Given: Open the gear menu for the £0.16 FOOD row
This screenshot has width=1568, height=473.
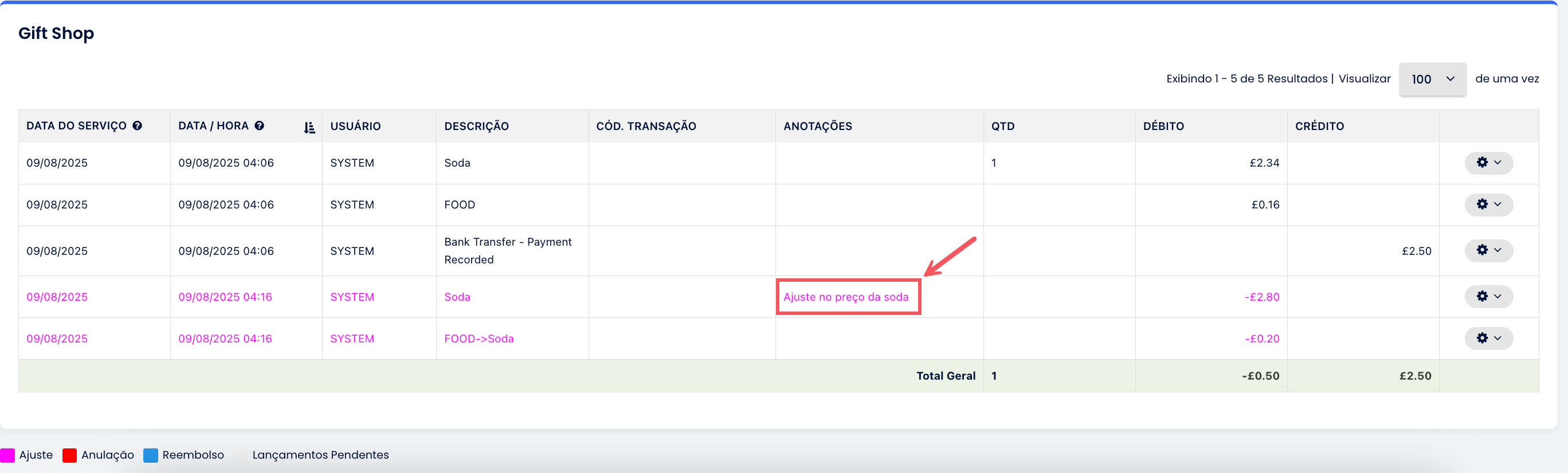Looking at the screenshot, I should [x=1488, y=204].
